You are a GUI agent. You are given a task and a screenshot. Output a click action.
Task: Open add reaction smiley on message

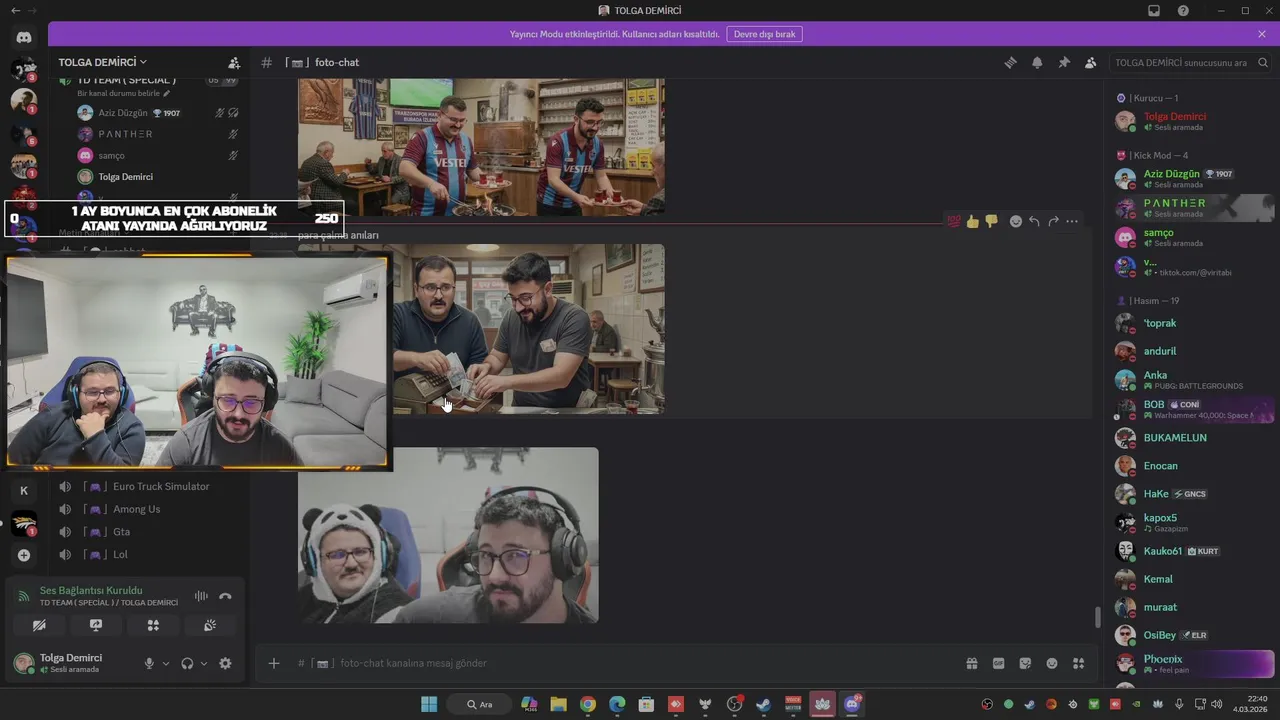click(1015, 221)
